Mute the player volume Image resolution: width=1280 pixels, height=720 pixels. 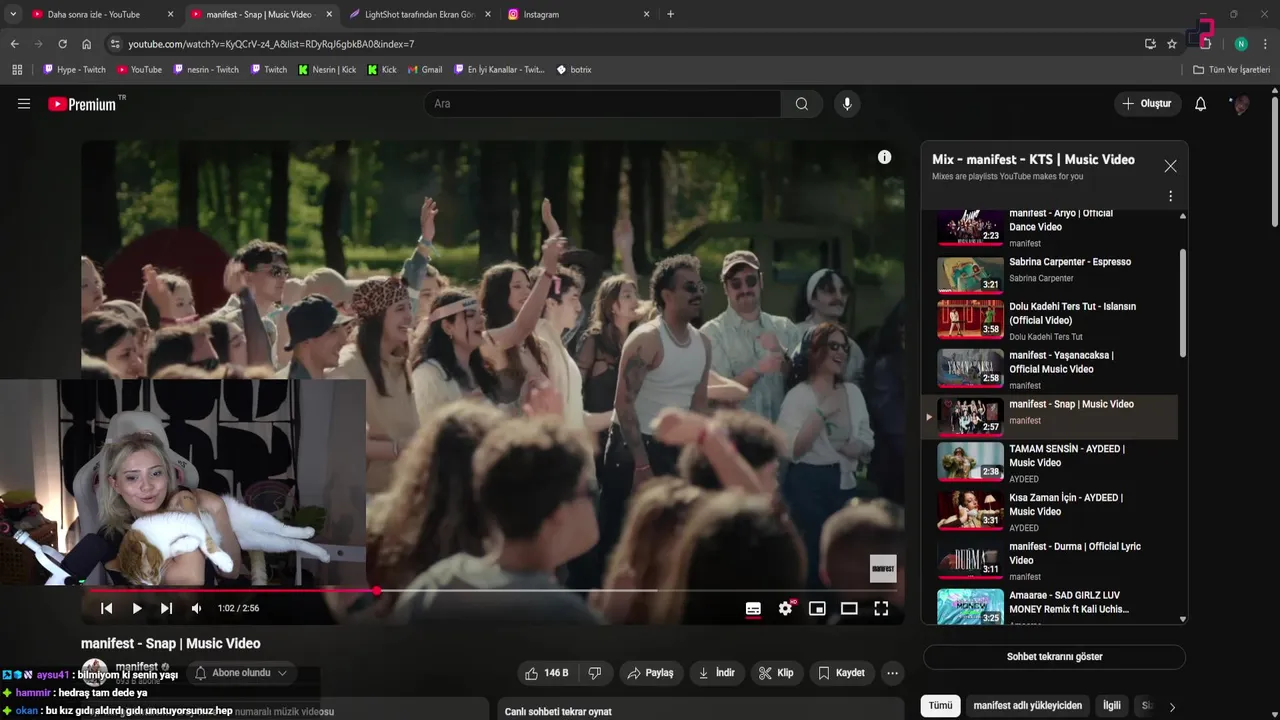pyautogui.click(x=197, y=608)
